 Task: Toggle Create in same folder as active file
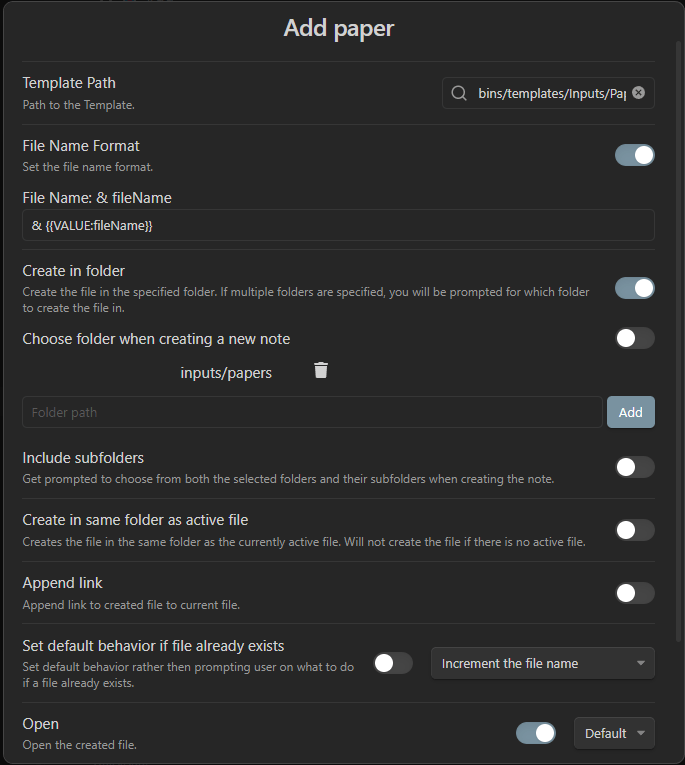click(634, 530)
